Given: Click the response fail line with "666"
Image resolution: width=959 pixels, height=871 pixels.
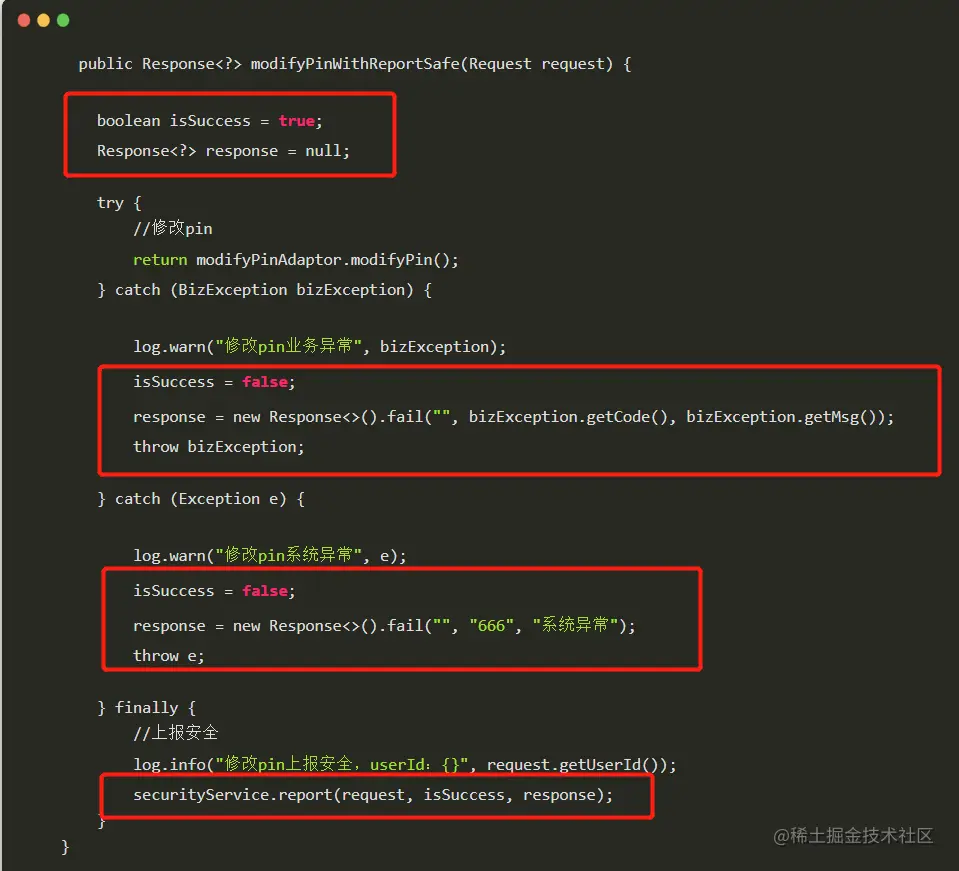Looking at the screenshot, I should (x=385, y=625).
